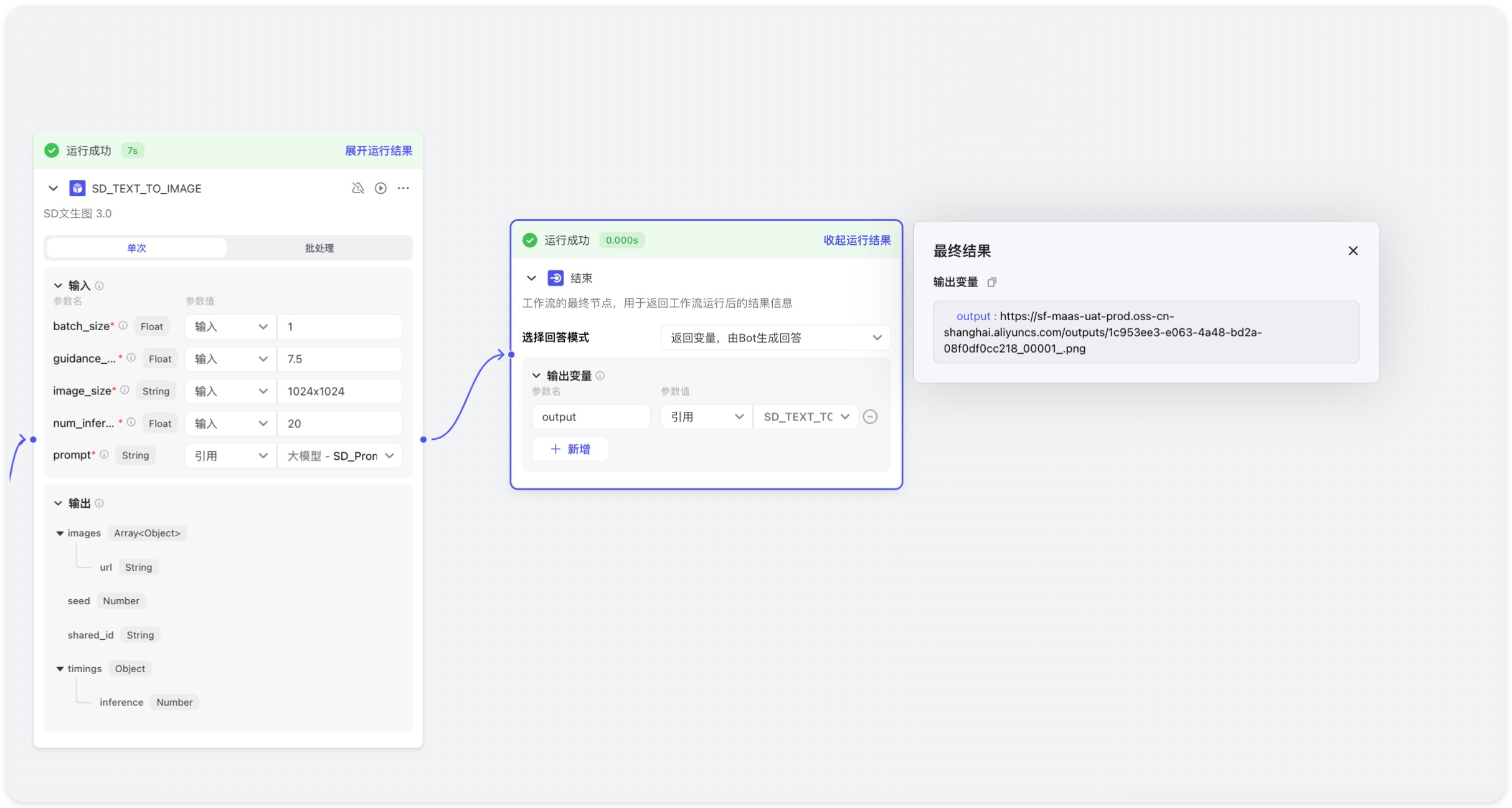Open the prompt 引用 type dropdown
Viewport: 1512px width, 808px height.
[x=230, y=455]
